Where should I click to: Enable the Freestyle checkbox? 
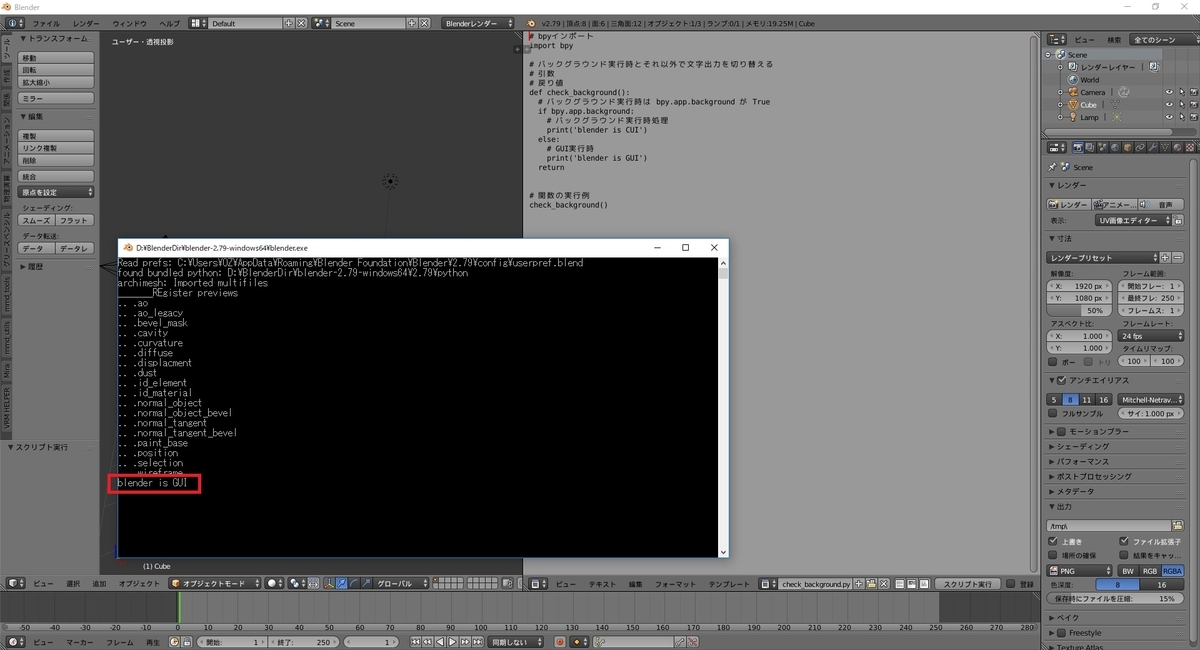pyautogui.click(x=1062, y=633)
